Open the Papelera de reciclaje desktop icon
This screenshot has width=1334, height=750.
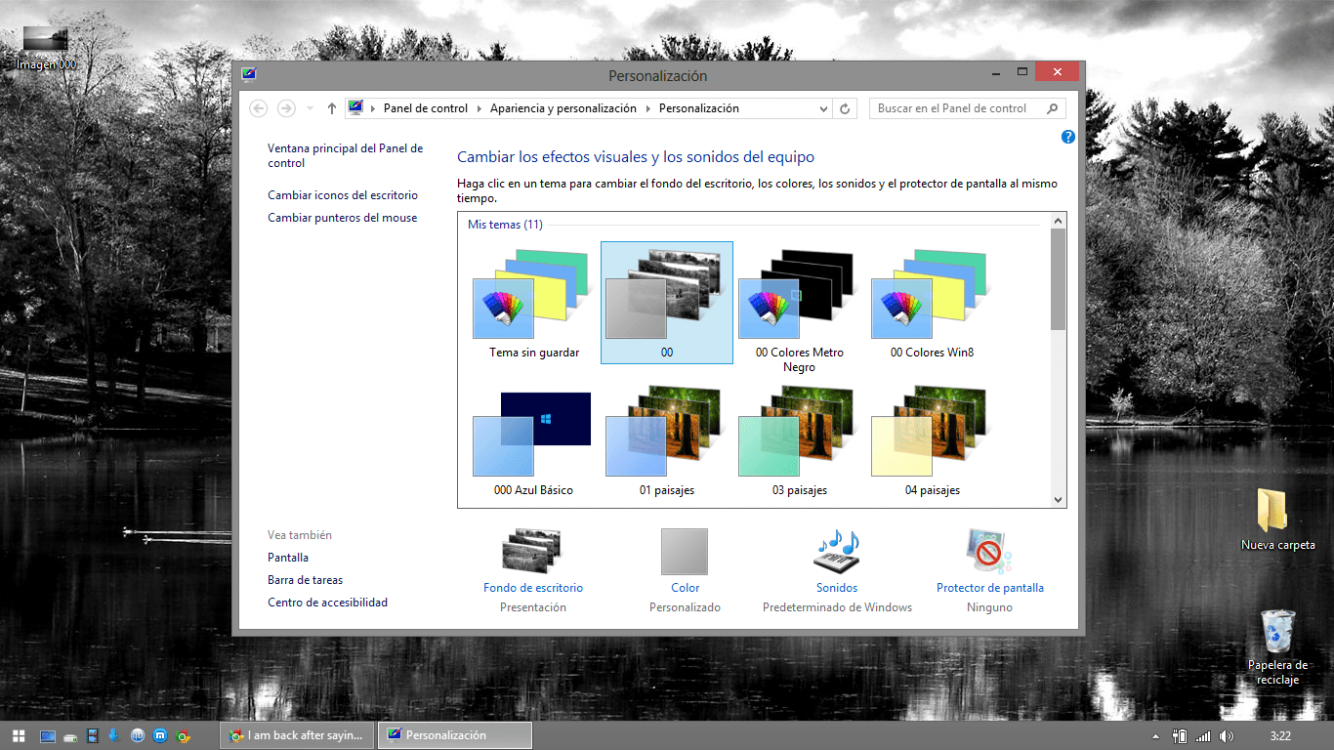tap(1277, 633)
